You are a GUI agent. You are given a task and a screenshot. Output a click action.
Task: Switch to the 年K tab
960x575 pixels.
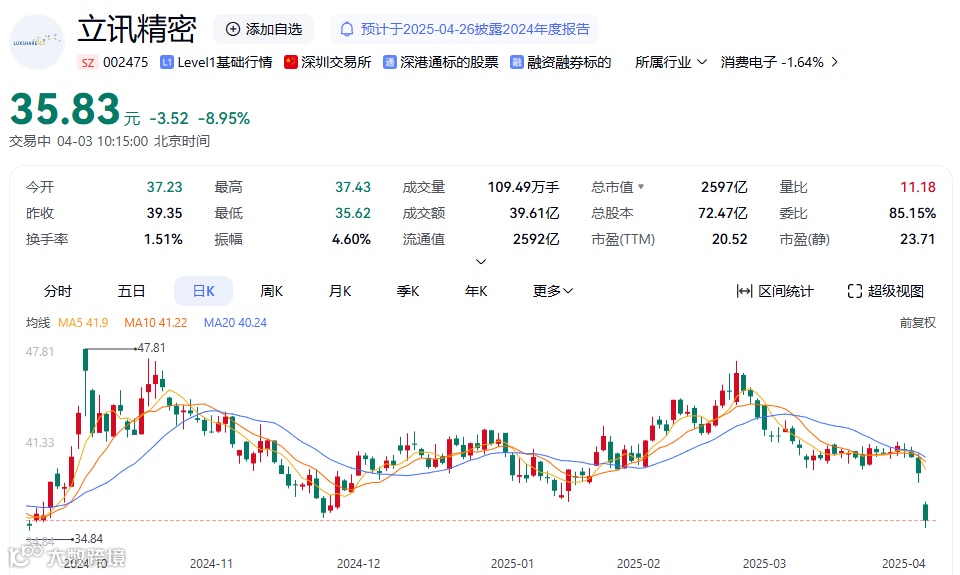point(476,291)
